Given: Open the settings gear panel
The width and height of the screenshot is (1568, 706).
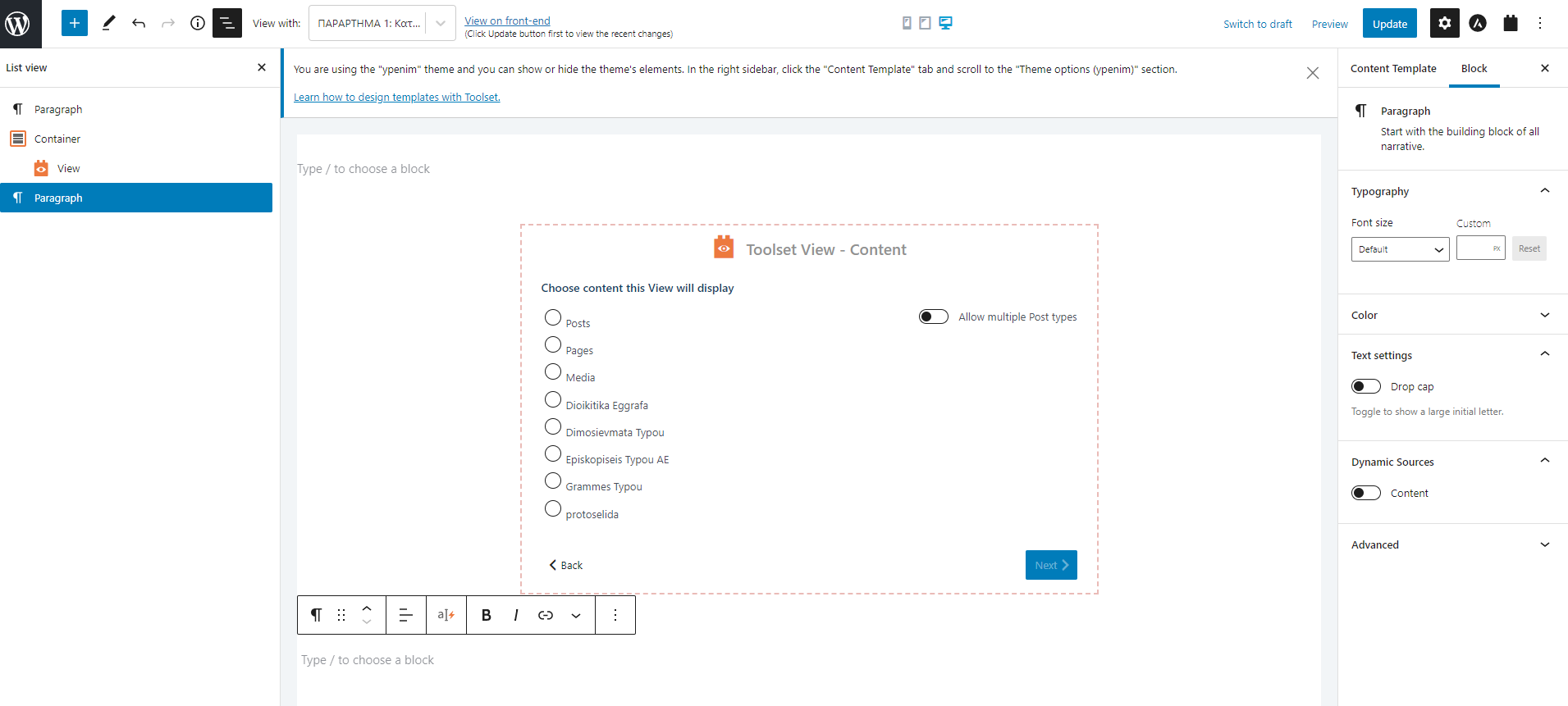Looking at the screenshot, I should tap(1444, 23).
